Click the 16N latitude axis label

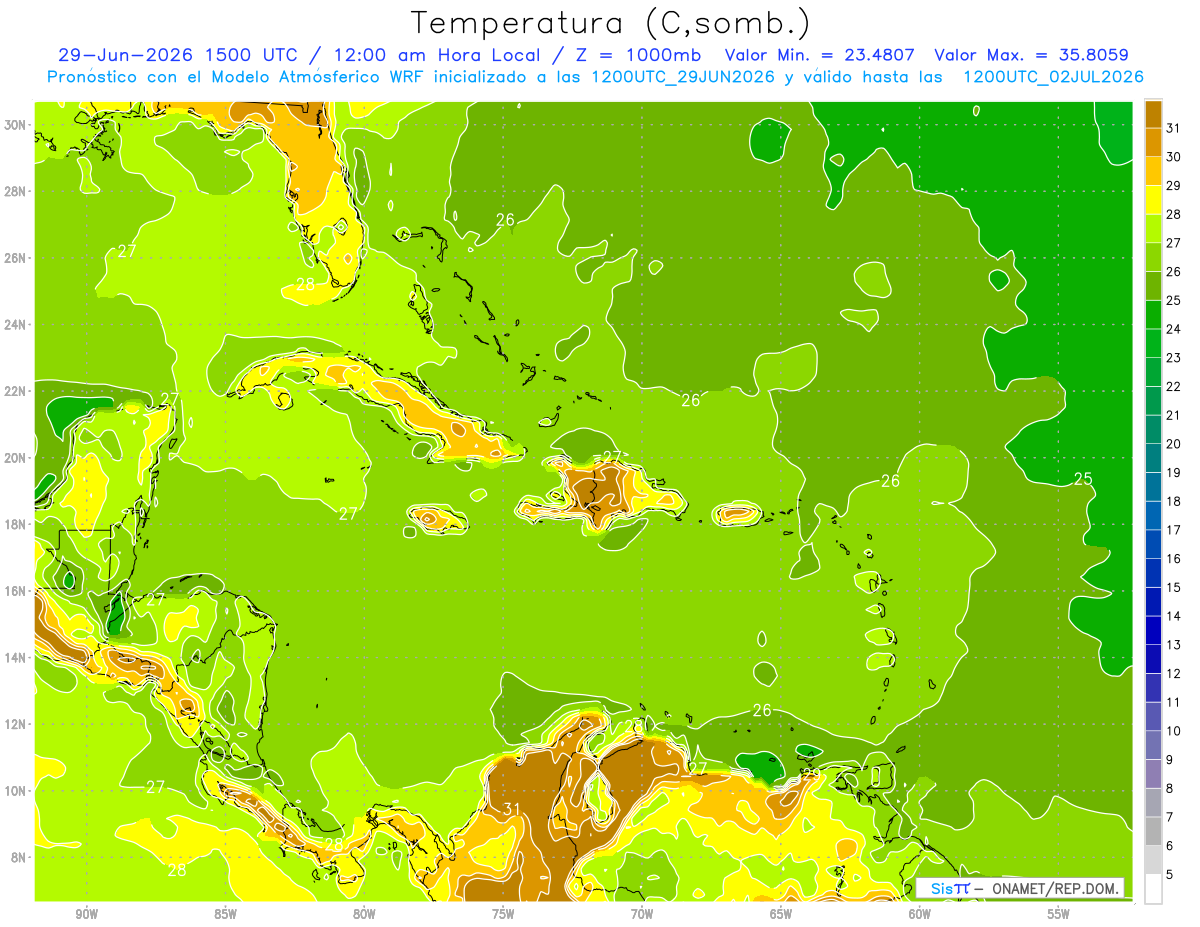coord(17,591)
